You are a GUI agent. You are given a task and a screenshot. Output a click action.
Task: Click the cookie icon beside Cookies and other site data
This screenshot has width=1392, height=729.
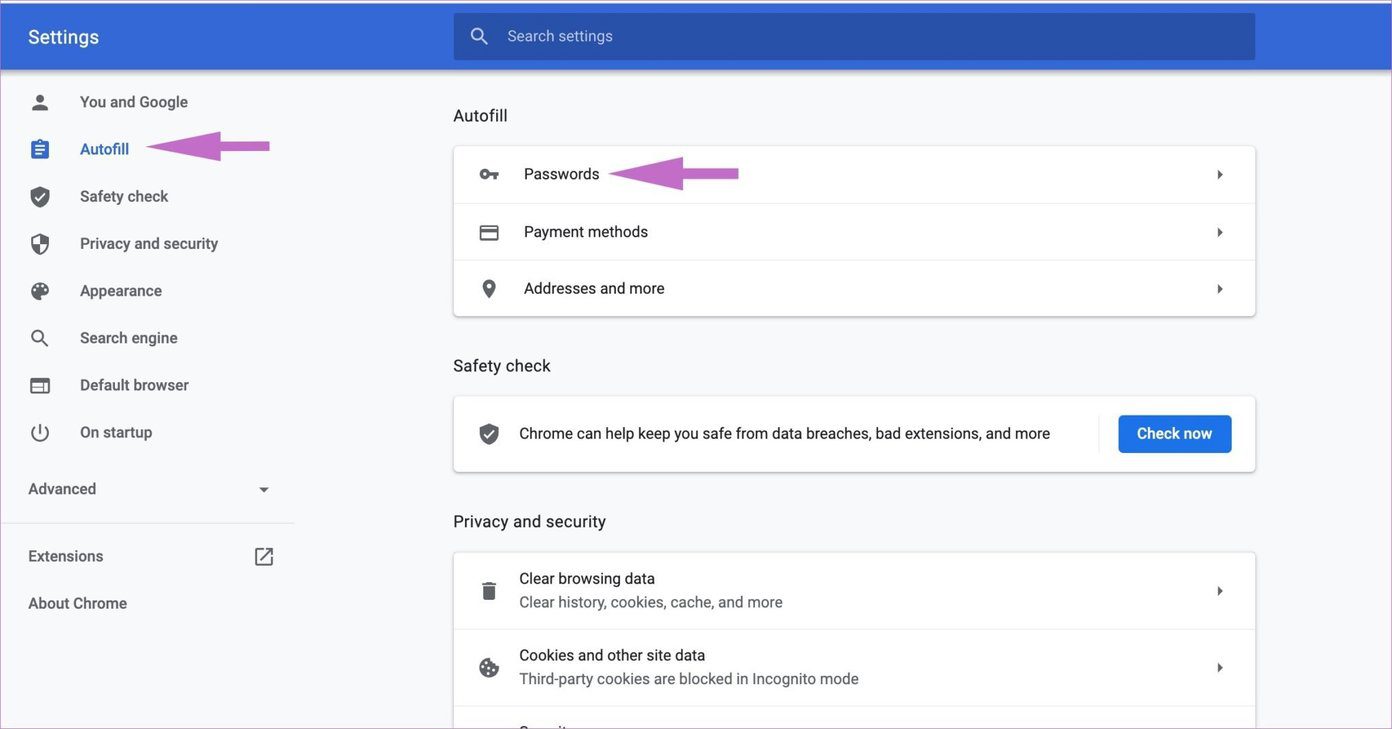(489, 668)
